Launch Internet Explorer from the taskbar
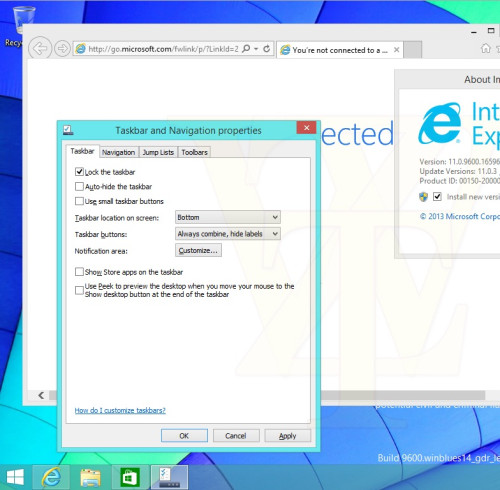This screenshot has width=500, height=490. pos(51,477)
